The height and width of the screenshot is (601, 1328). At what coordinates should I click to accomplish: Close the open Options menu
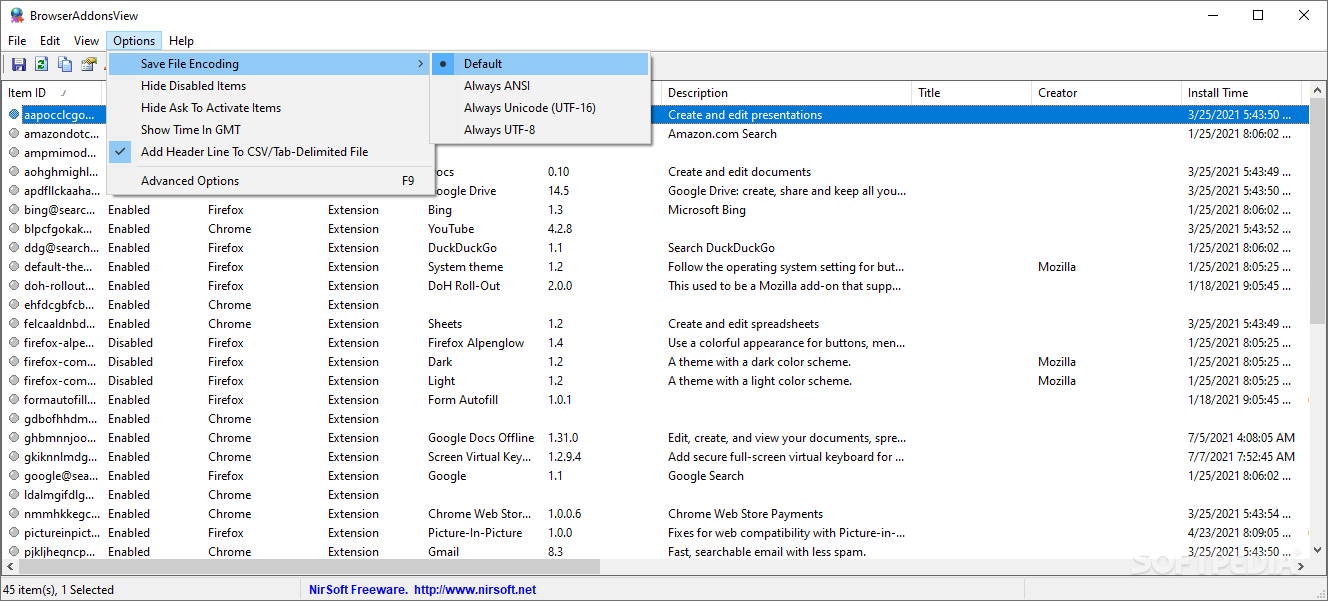click(x=134, y=41)
